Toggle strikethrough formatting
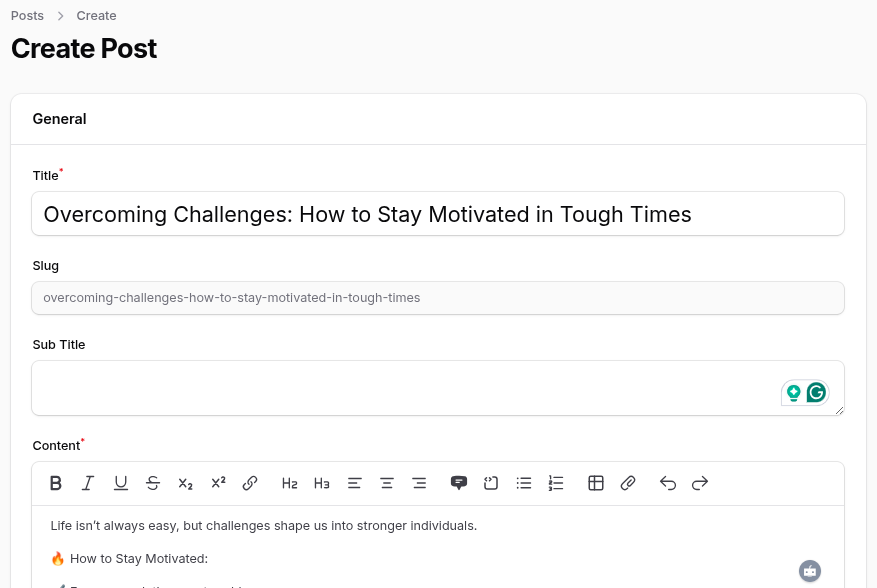Image resolution: width=877 pixels, height=588 pixels. (x=153, y=483)
